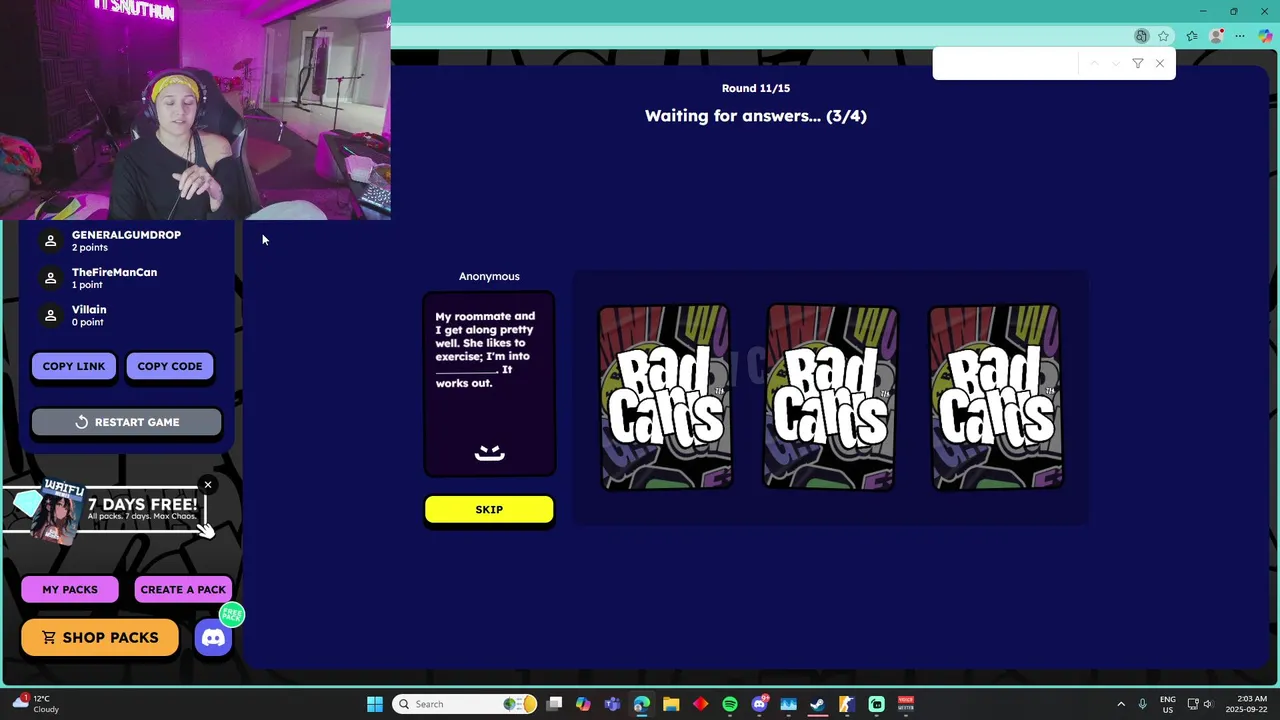Screen dimensions: 1280x720
Task: Open Steam from the taskbar
Action: (817, 704)
